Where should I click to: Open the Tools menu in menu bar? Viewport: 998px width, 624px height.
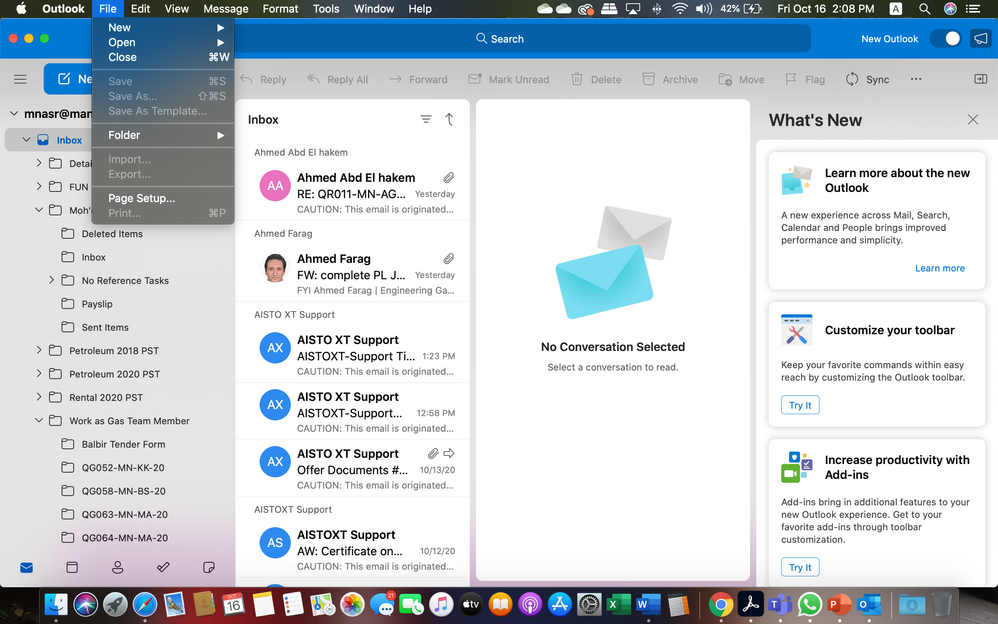(x=326, y=9)
